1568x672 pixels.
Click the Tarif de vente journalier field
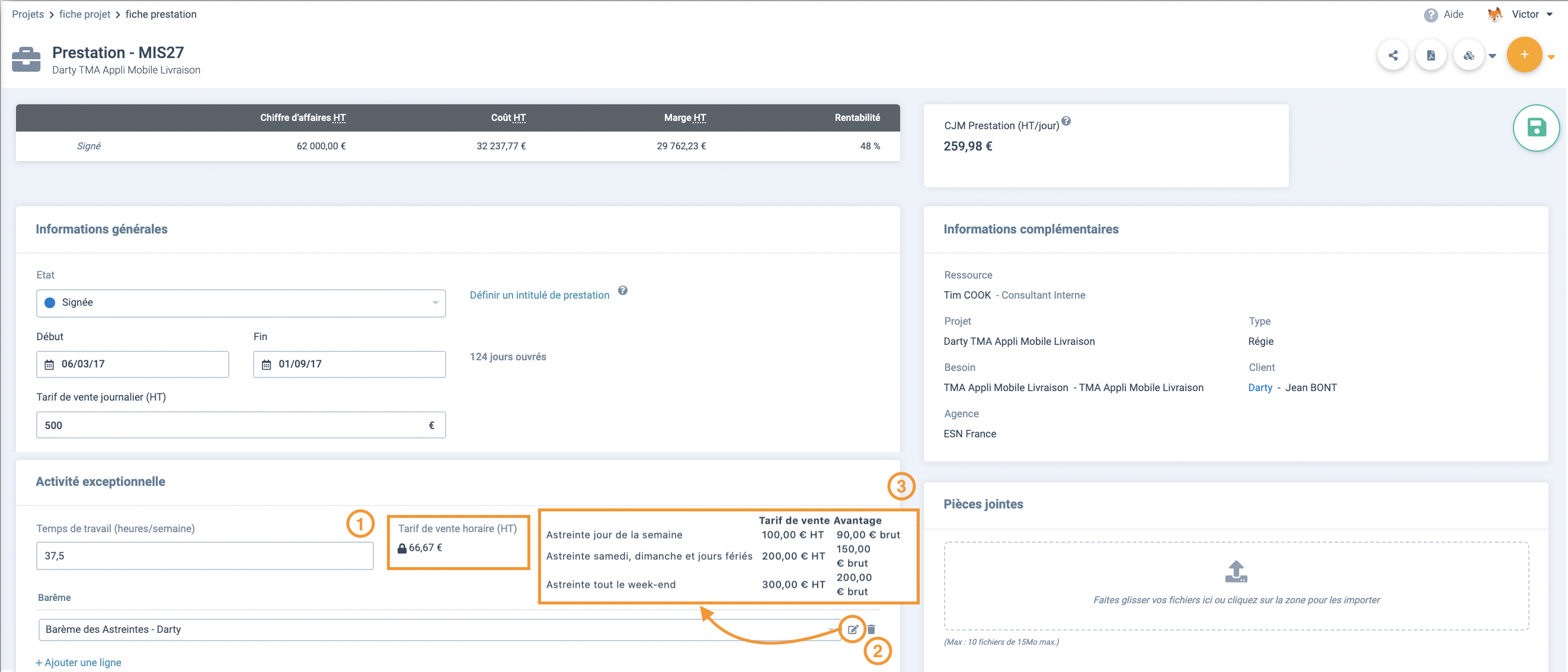[241, 425]
